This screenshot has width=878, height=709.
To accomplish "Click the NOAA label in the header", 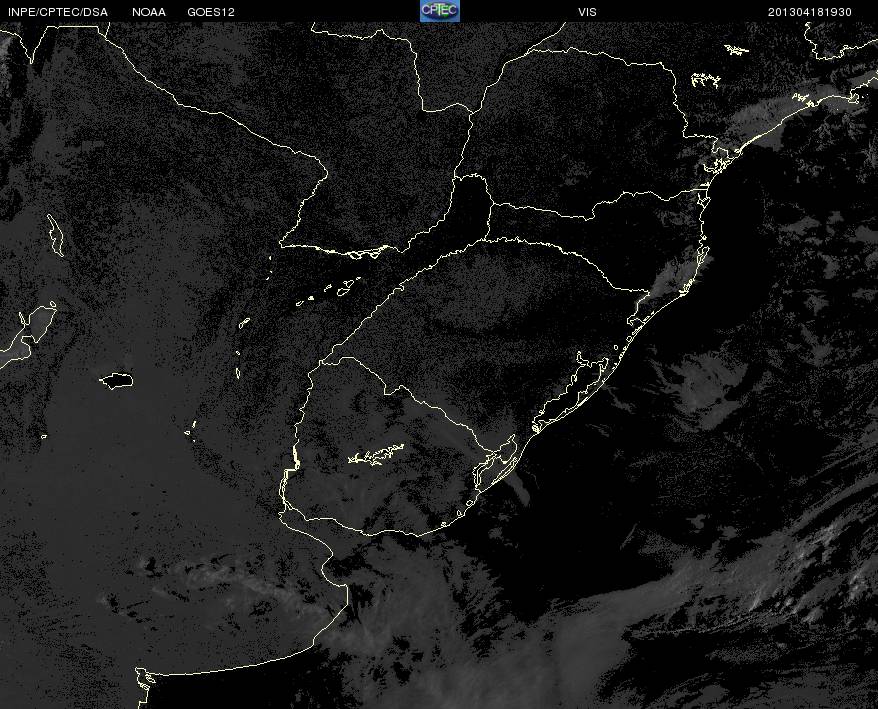I will click(149, 12).
